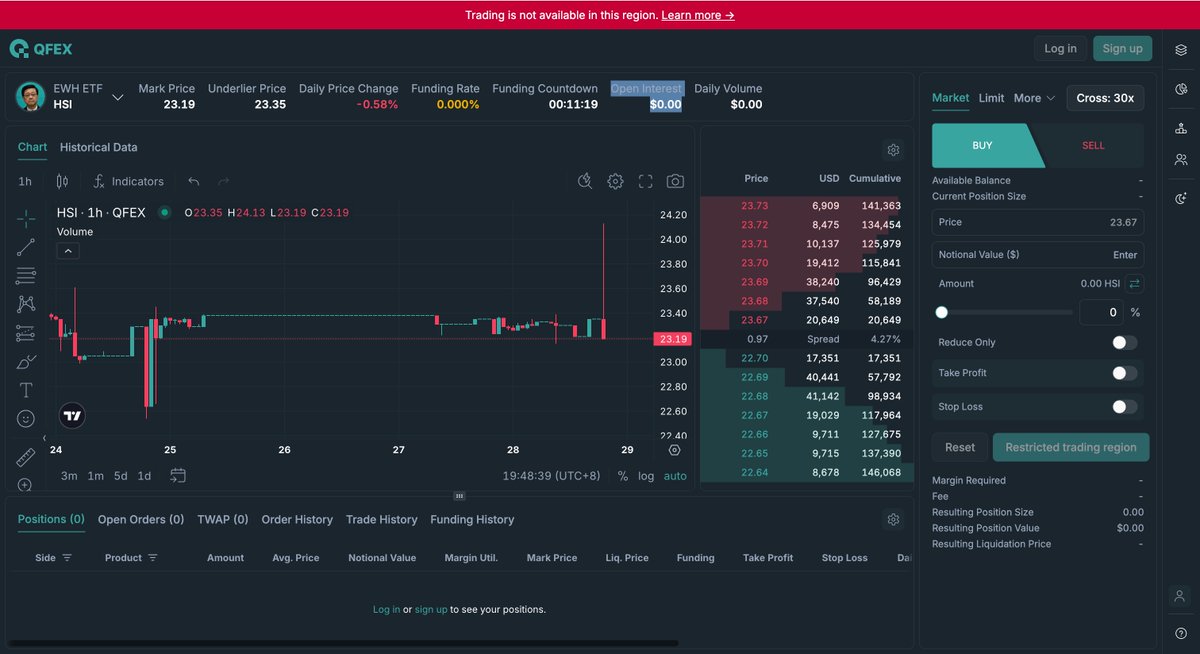
Task: Open the account sidebar icon
Action: (1181, 596)
